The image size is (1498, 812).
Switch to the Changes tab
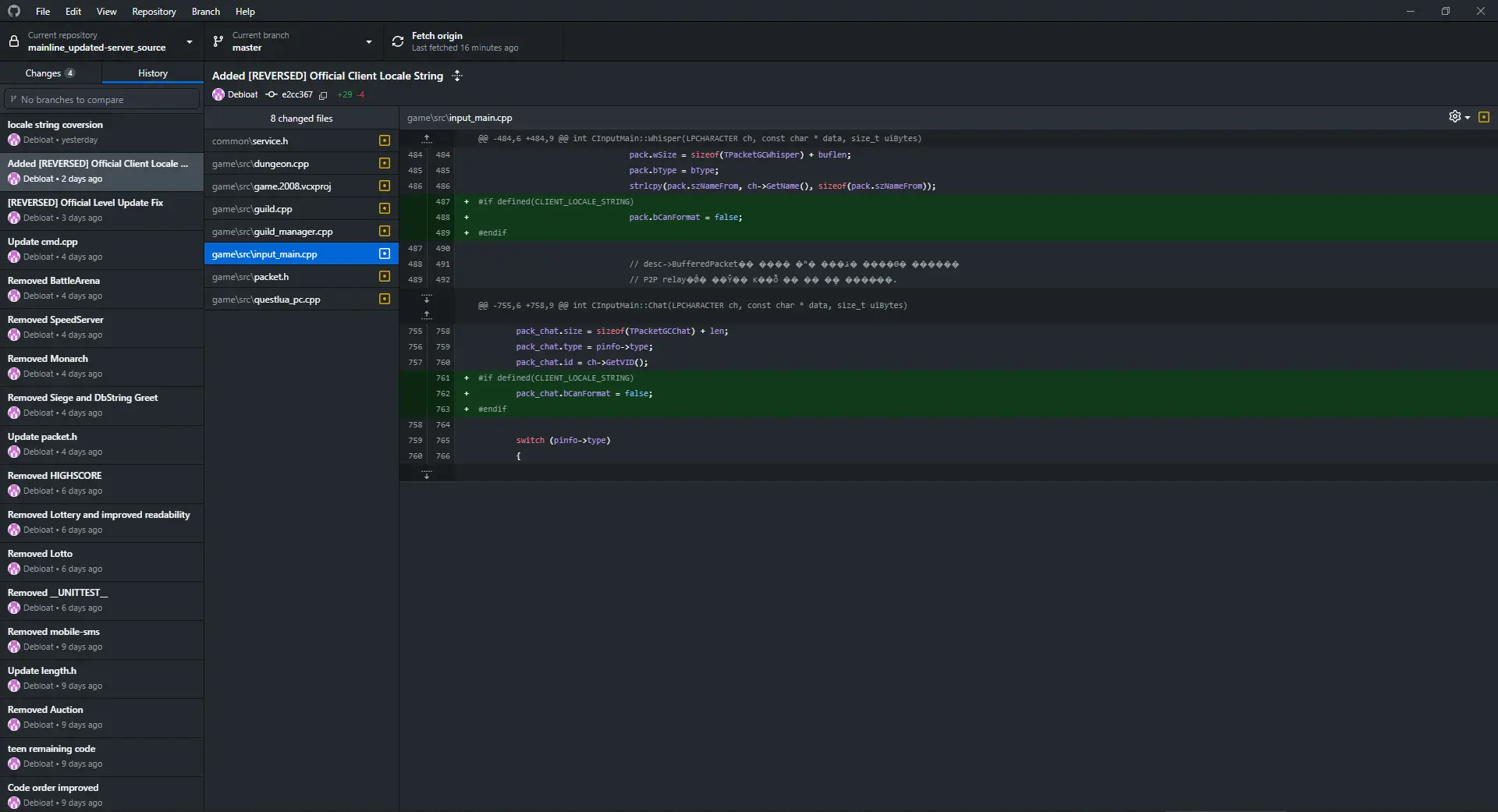click(50, 73)
